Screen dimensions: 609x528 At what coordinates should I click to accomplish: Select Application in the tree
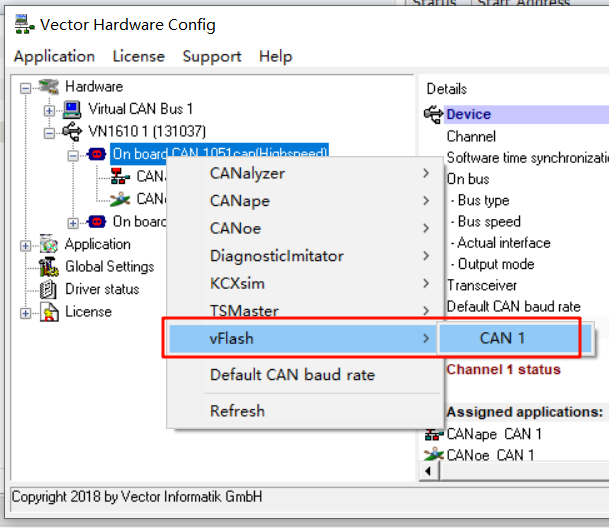tap(97, 244)
